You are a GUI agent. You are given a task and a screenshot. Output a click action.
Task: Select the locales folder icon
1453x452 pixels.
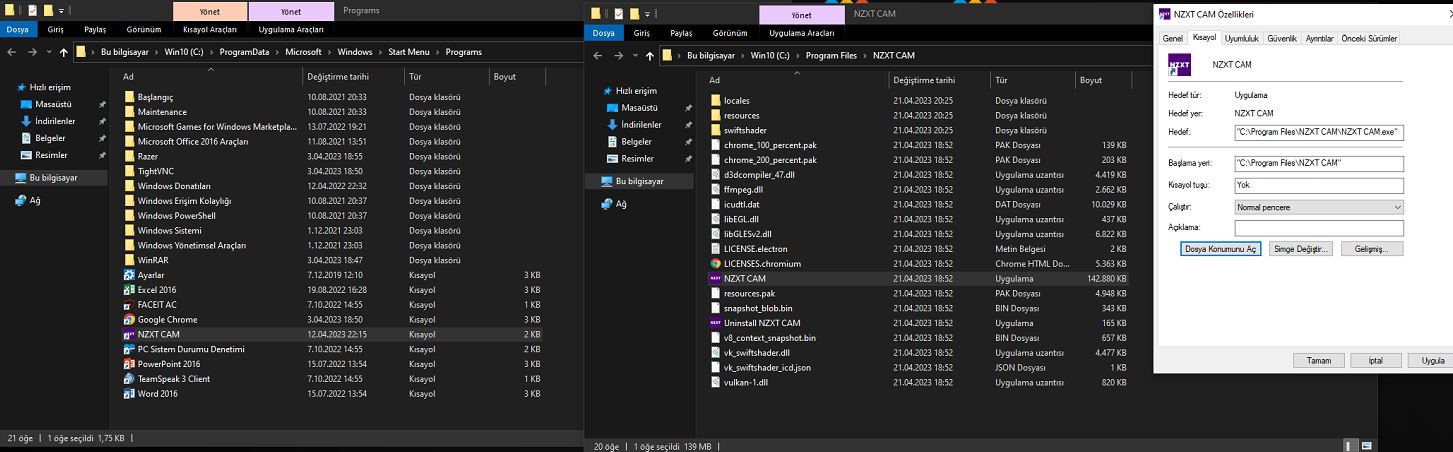pos(715,100)
